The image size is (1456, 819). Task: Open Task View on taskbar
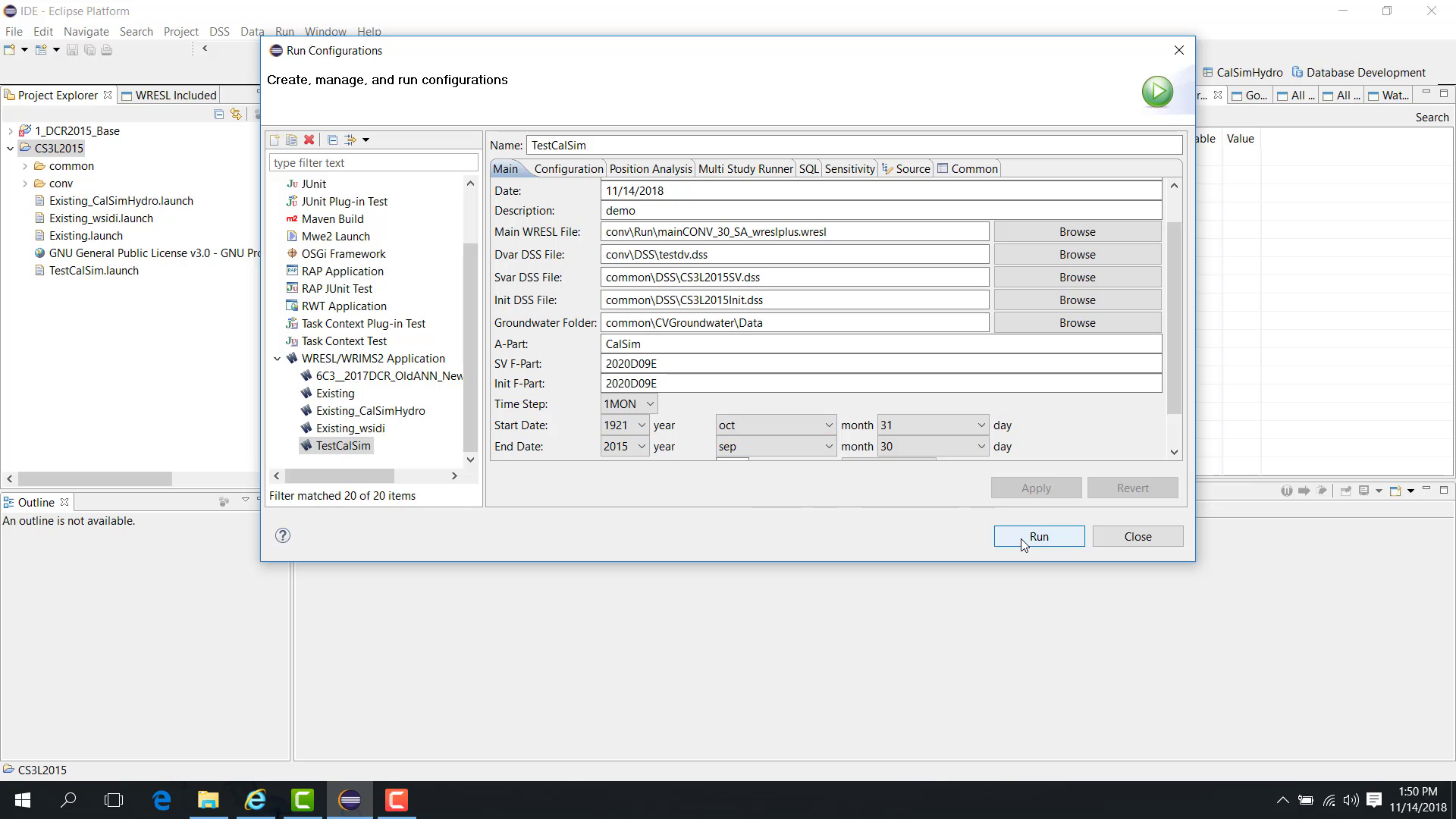[114, 800]
